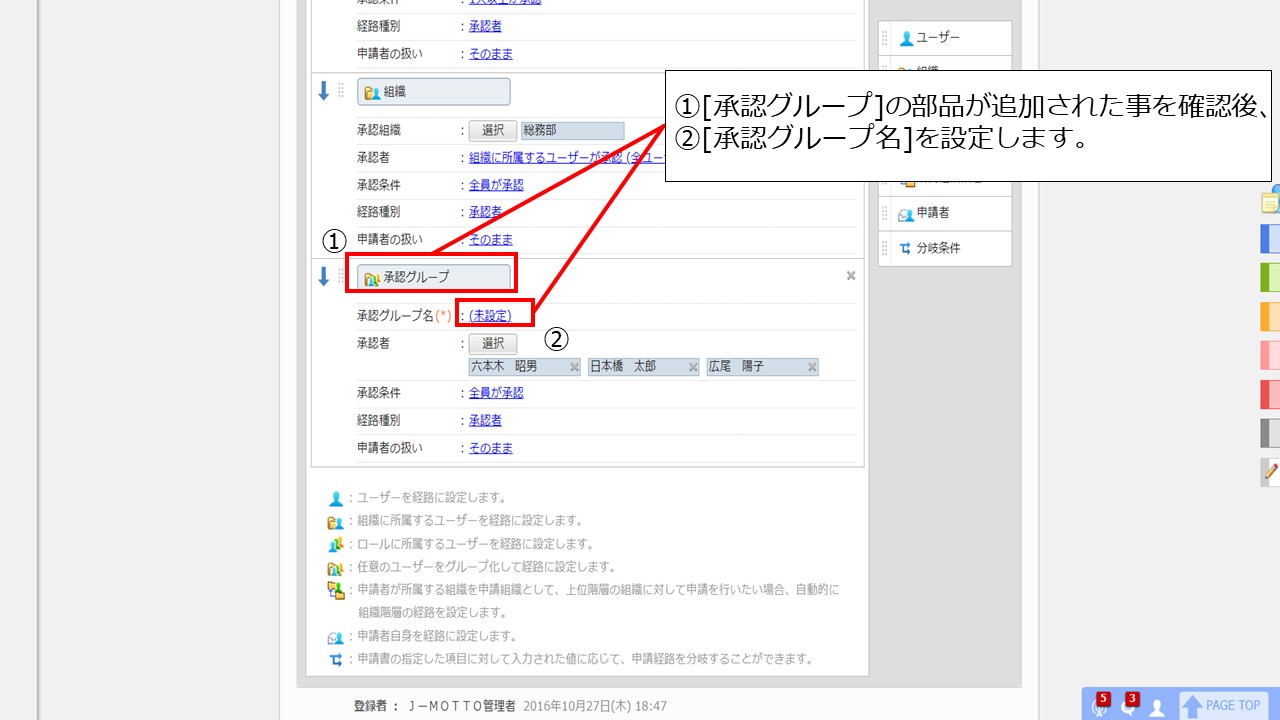This screenshot has height=720, width=1280.
Task: Remove 六本木 昭男 from approvers
Action: click(x=574, y=367)
